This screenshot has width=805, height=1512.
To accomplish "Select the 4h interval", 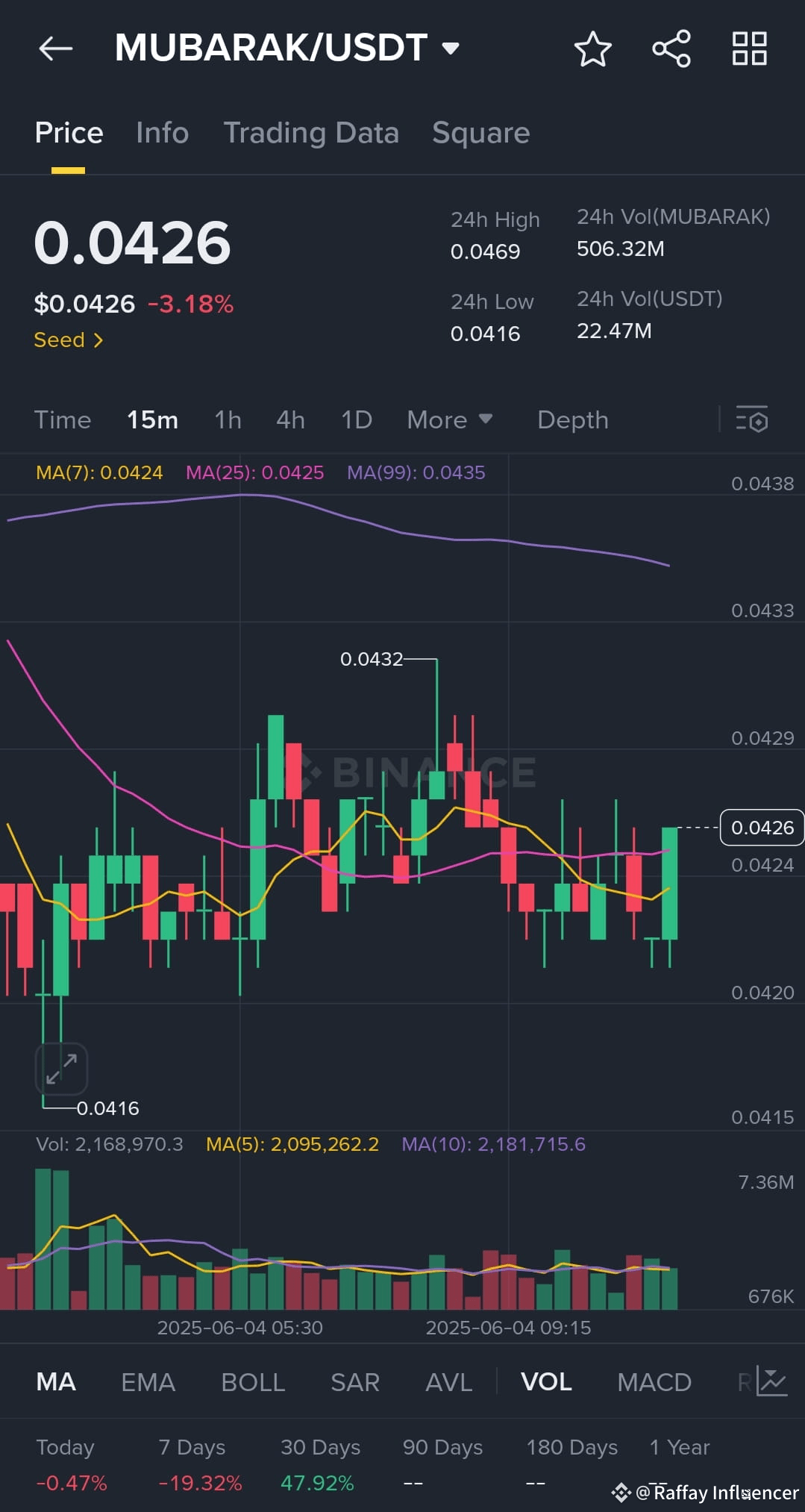I will tap(291, 419).
